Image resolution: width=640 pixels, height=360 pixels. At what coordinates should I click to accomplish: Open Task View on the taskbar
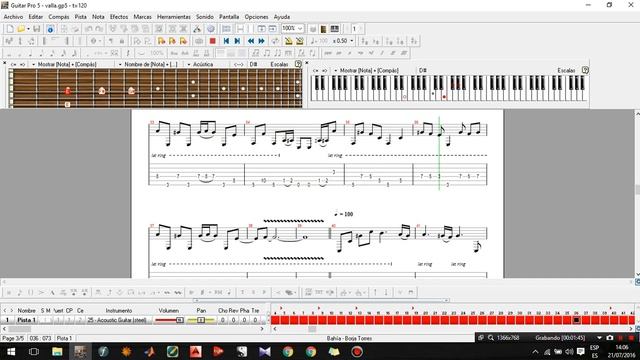34,352
